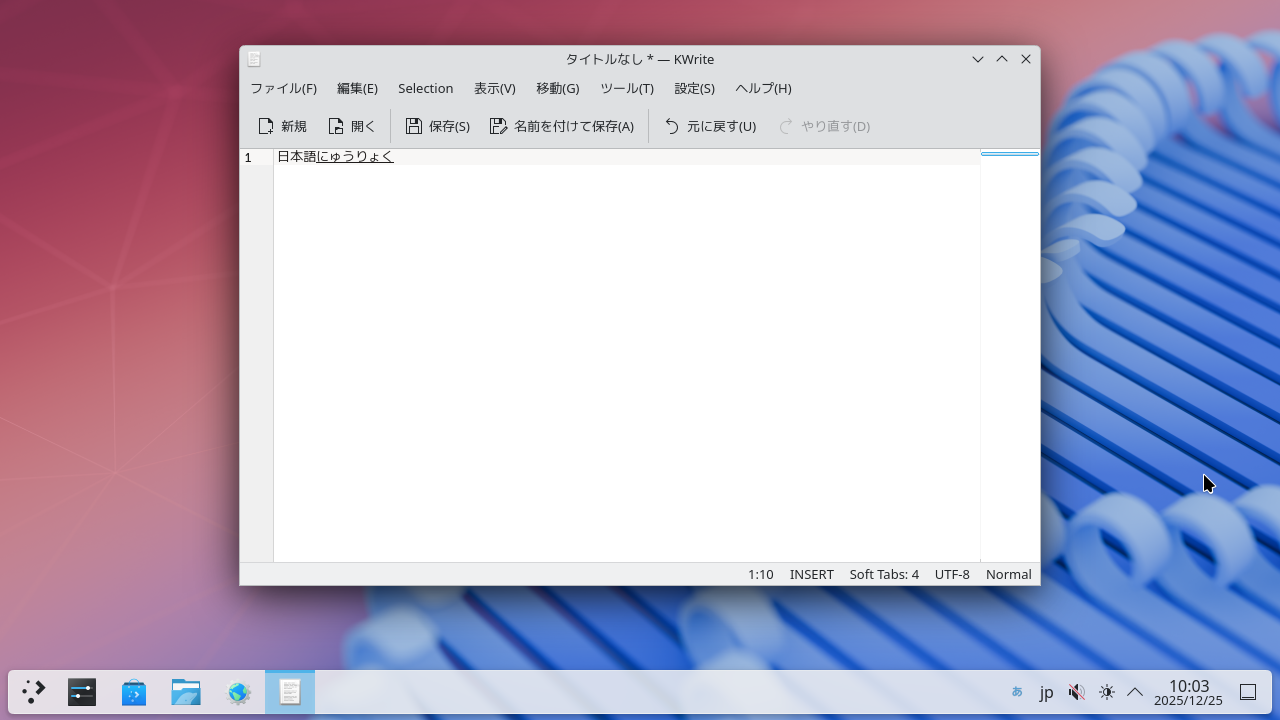Open Discover software center from the taskbar
Image resolution: width=1280 pixels, height=720 pixels.
coord(133,691)
